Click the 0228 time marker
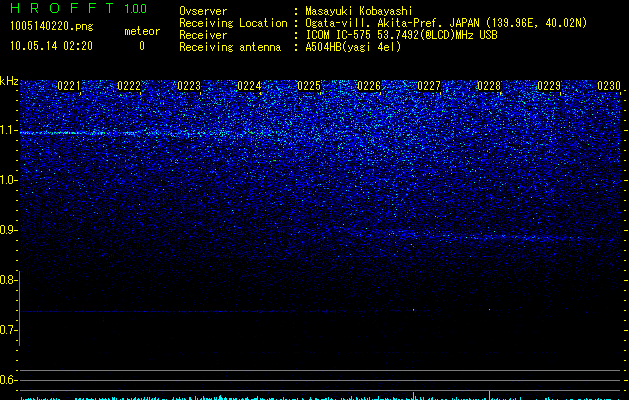Viewport: 629px width, 400px height. point(489,86)
